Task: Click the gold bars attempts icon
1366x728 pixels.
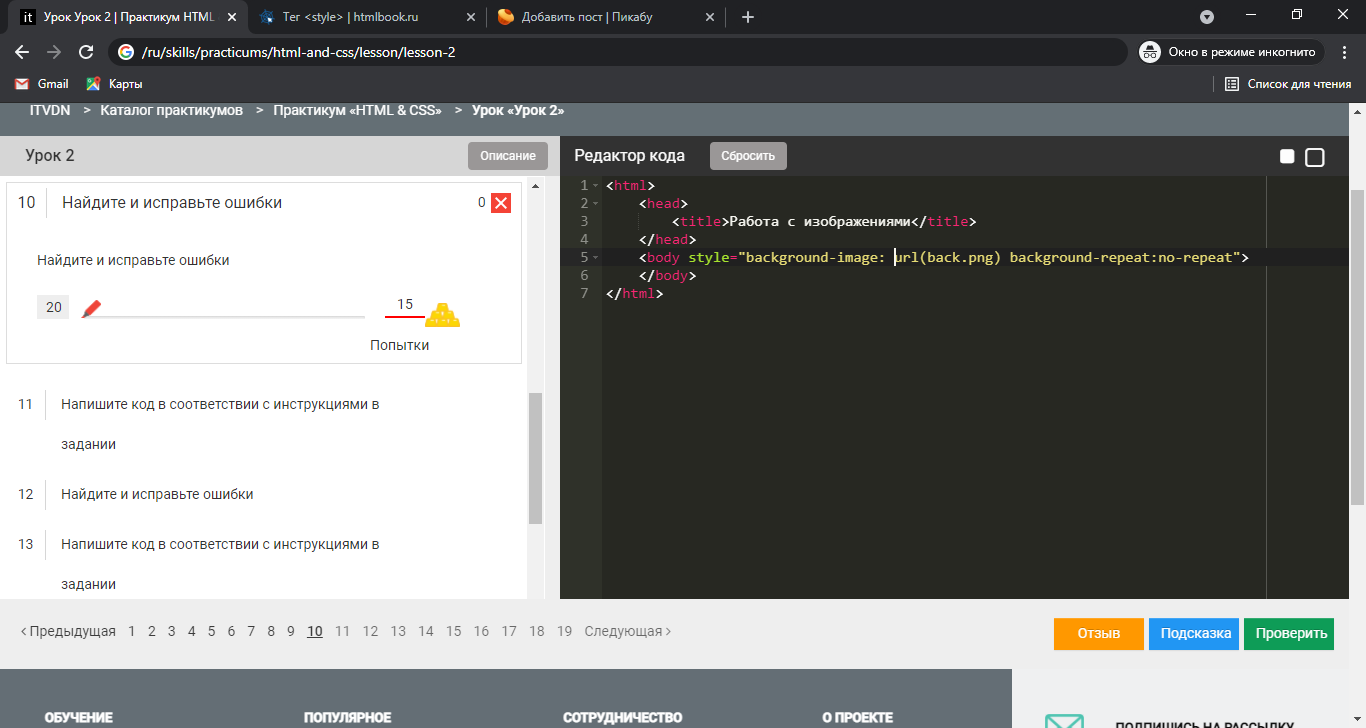Action: pyautogui.click(x=442, y=315)
